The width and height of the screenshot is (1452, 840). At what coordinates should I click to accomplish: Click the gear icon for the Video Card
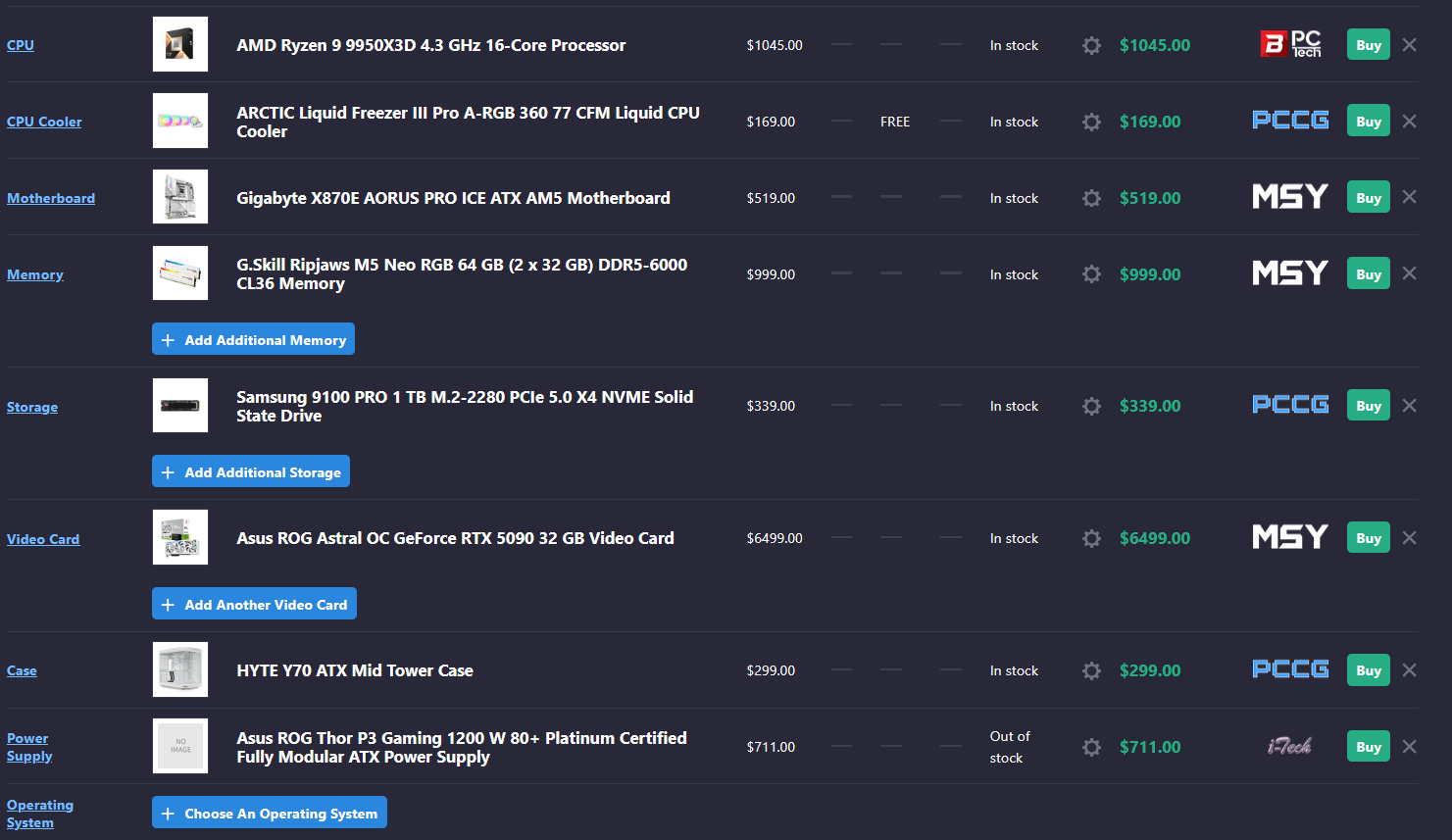[x=1091, y=538]
